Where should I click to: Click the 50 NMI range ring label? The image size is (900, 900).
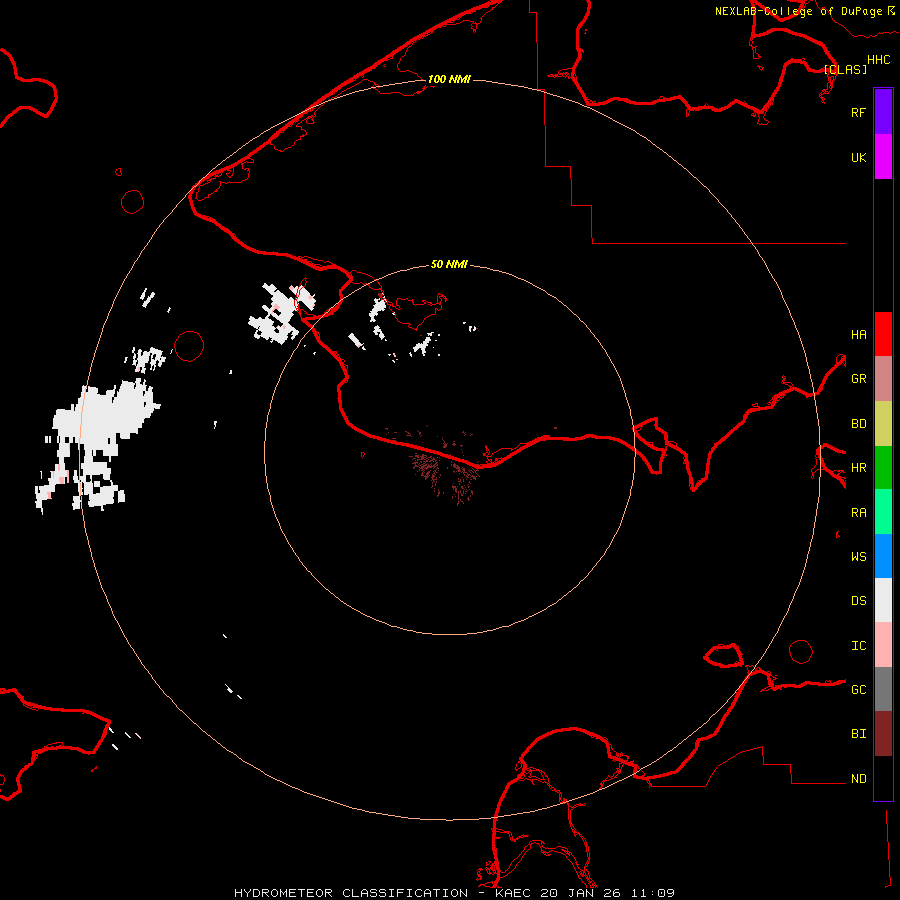449,264
